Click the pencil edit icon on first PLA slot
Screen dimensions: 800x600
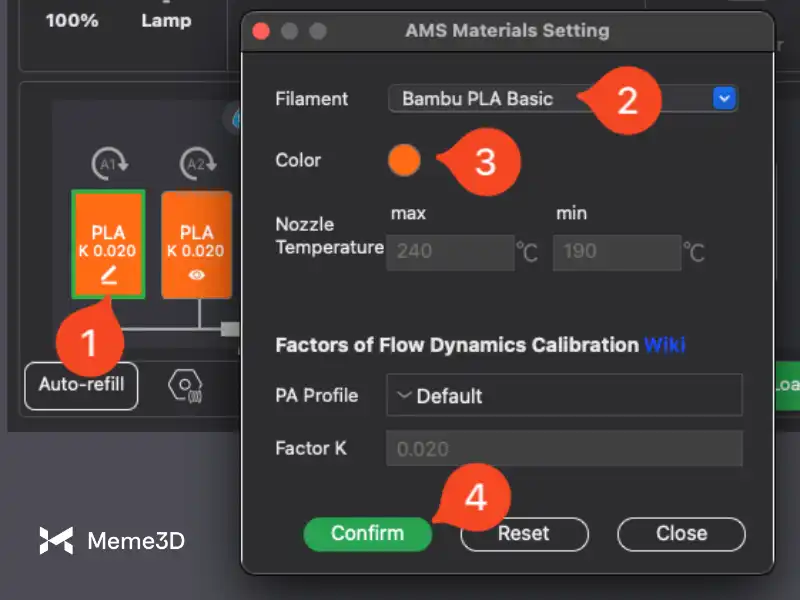[108, 277]
